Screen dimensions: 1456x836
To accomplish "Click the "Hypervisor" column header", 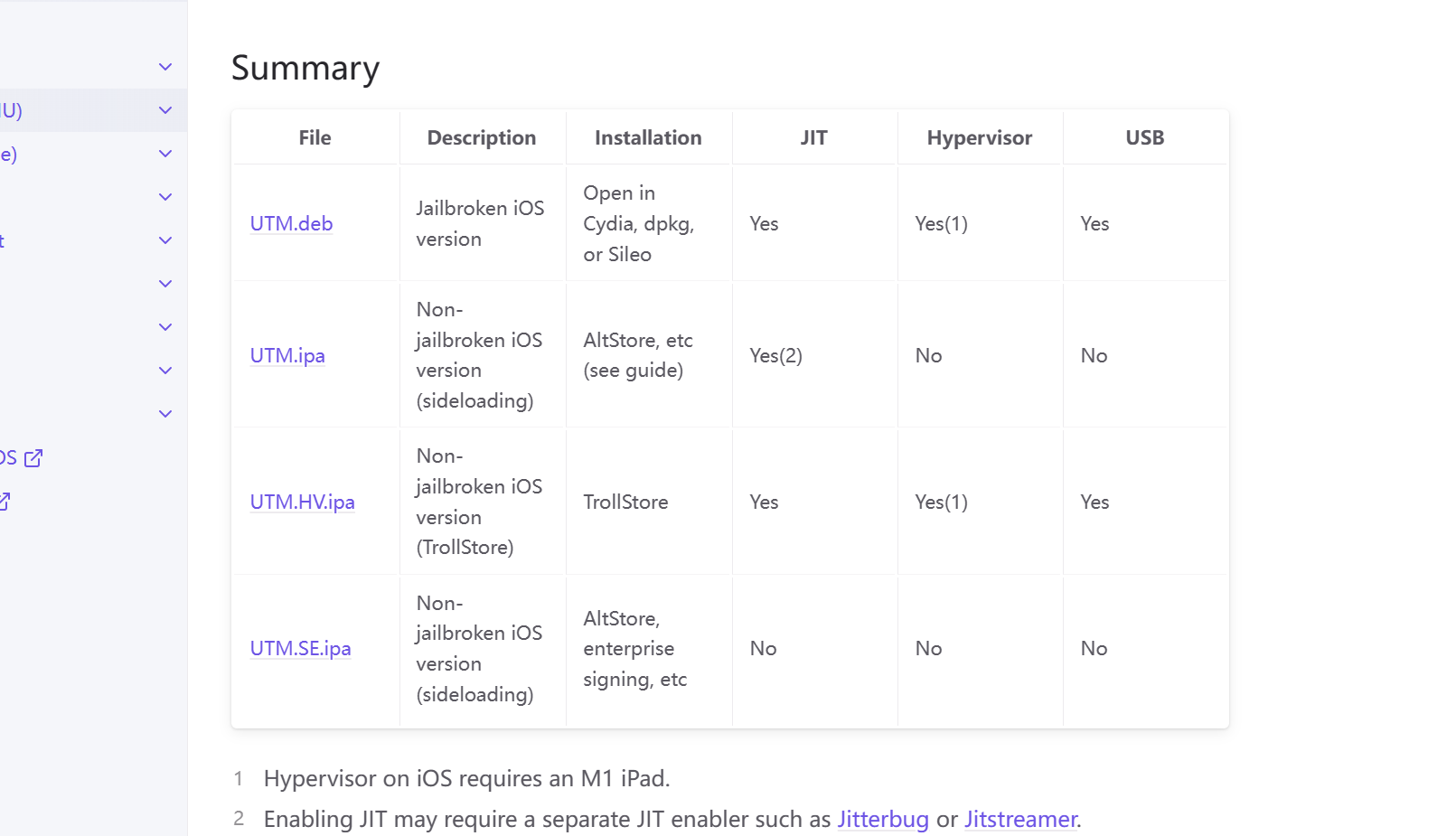I will pyautogui.click(x=980, y=137).
